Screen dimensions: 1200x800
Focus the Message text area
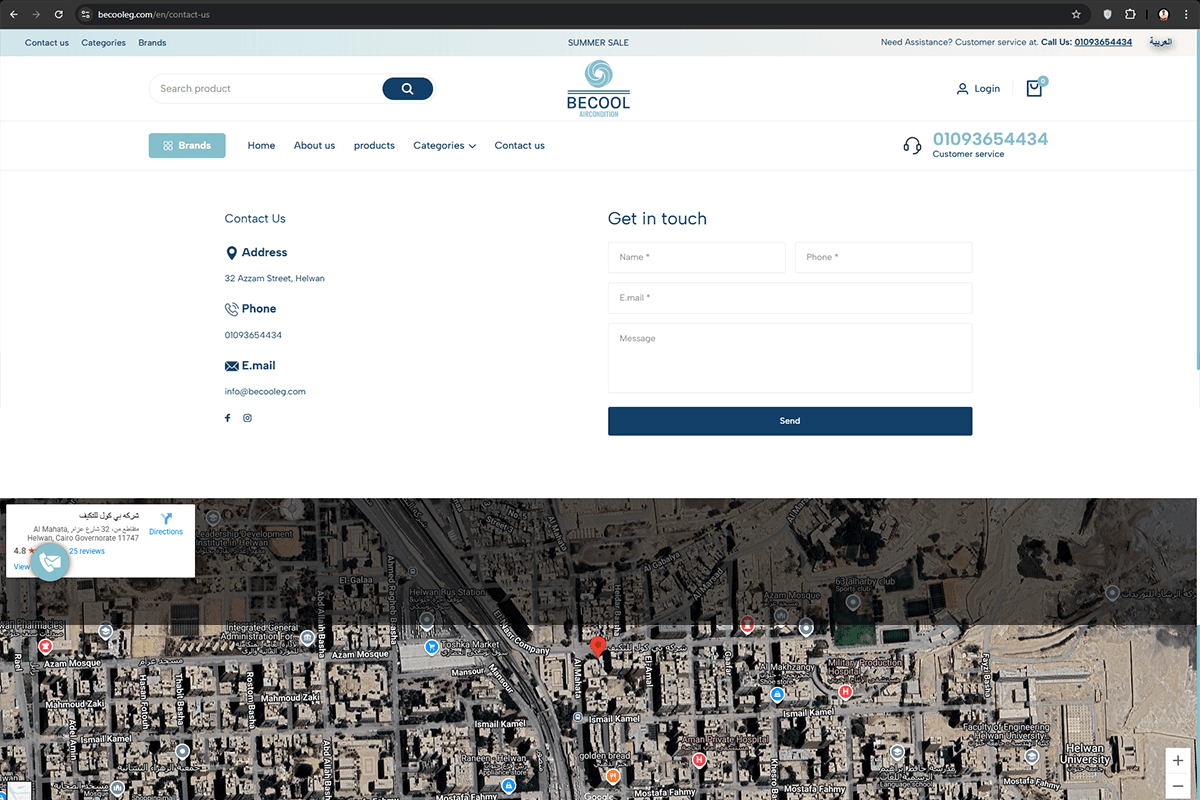click(x=789, y=358)
